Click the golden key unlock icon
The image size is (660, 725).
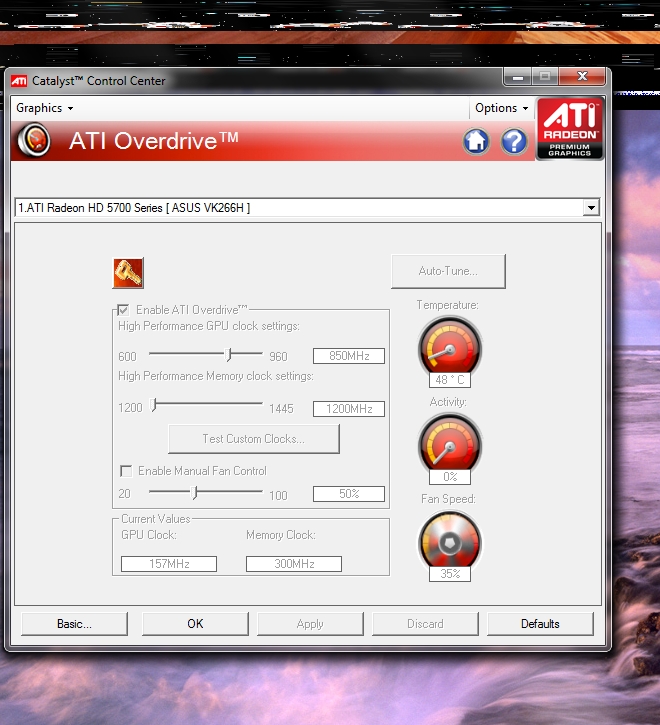tap(128, 273)
